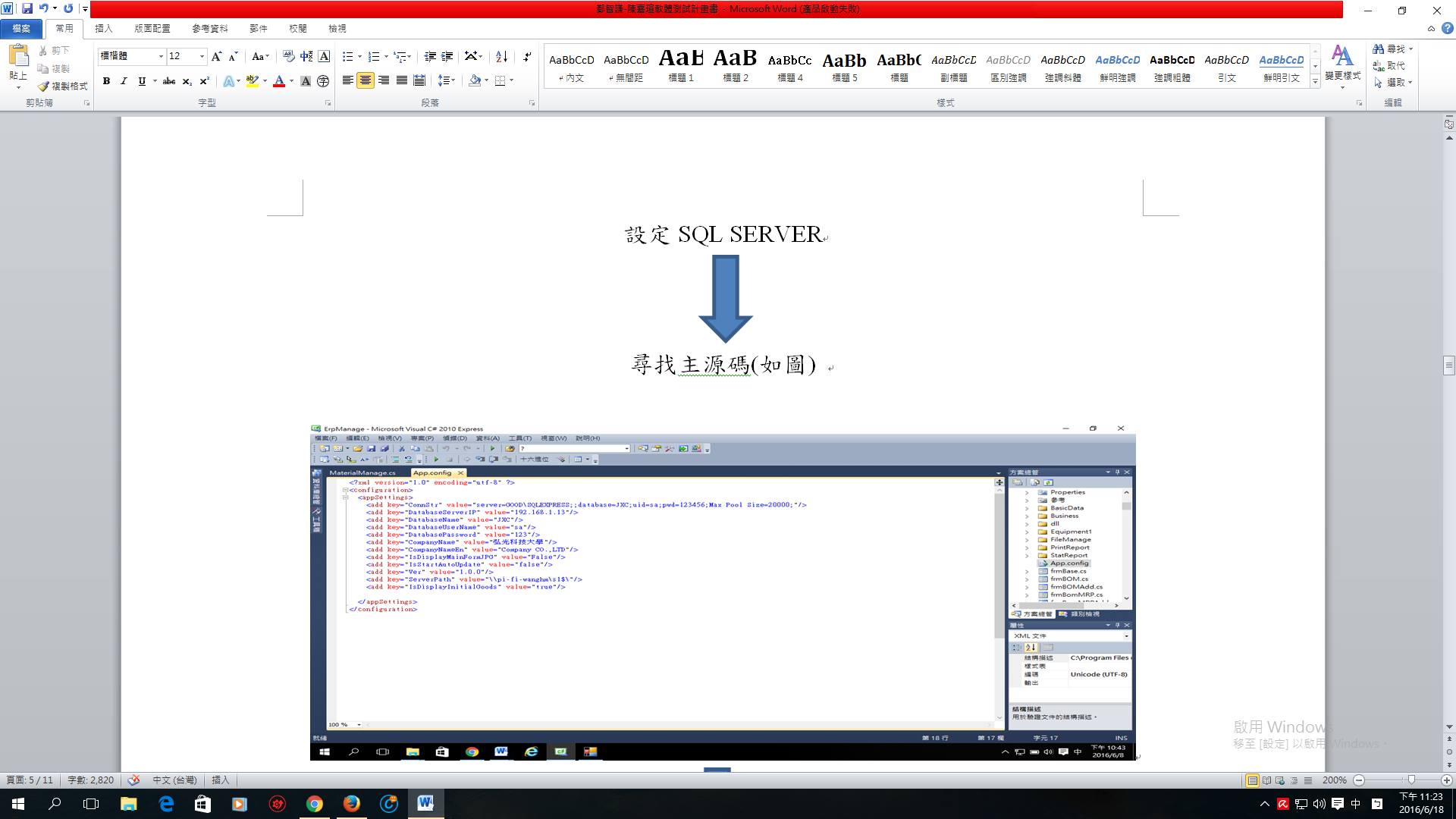Click the Sort icon
The width and height of the screenshot is (1456, 819).
(x=501, y=56)
